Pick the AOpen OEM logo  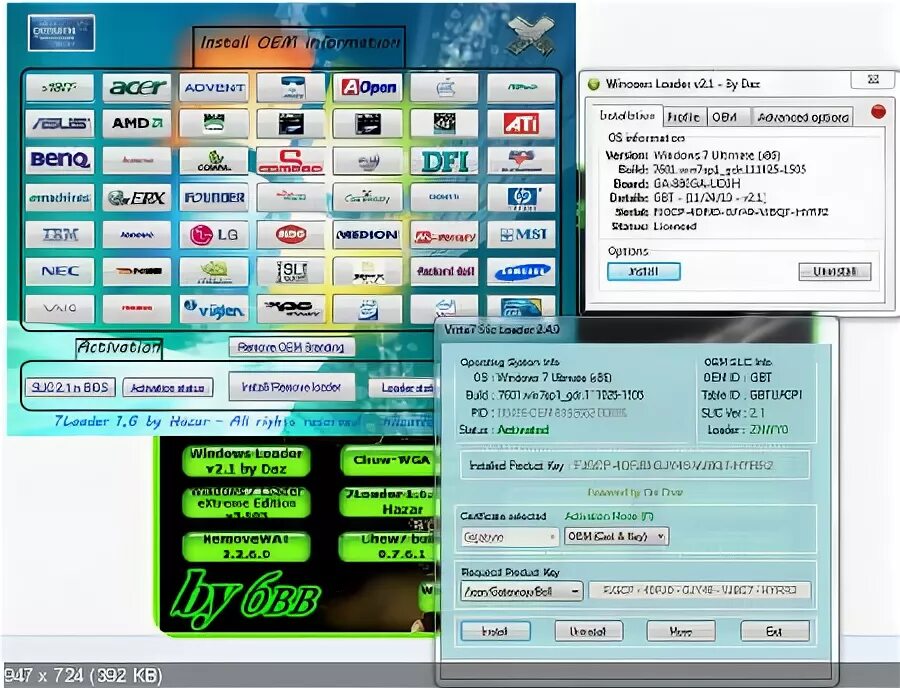coord(367,88)
